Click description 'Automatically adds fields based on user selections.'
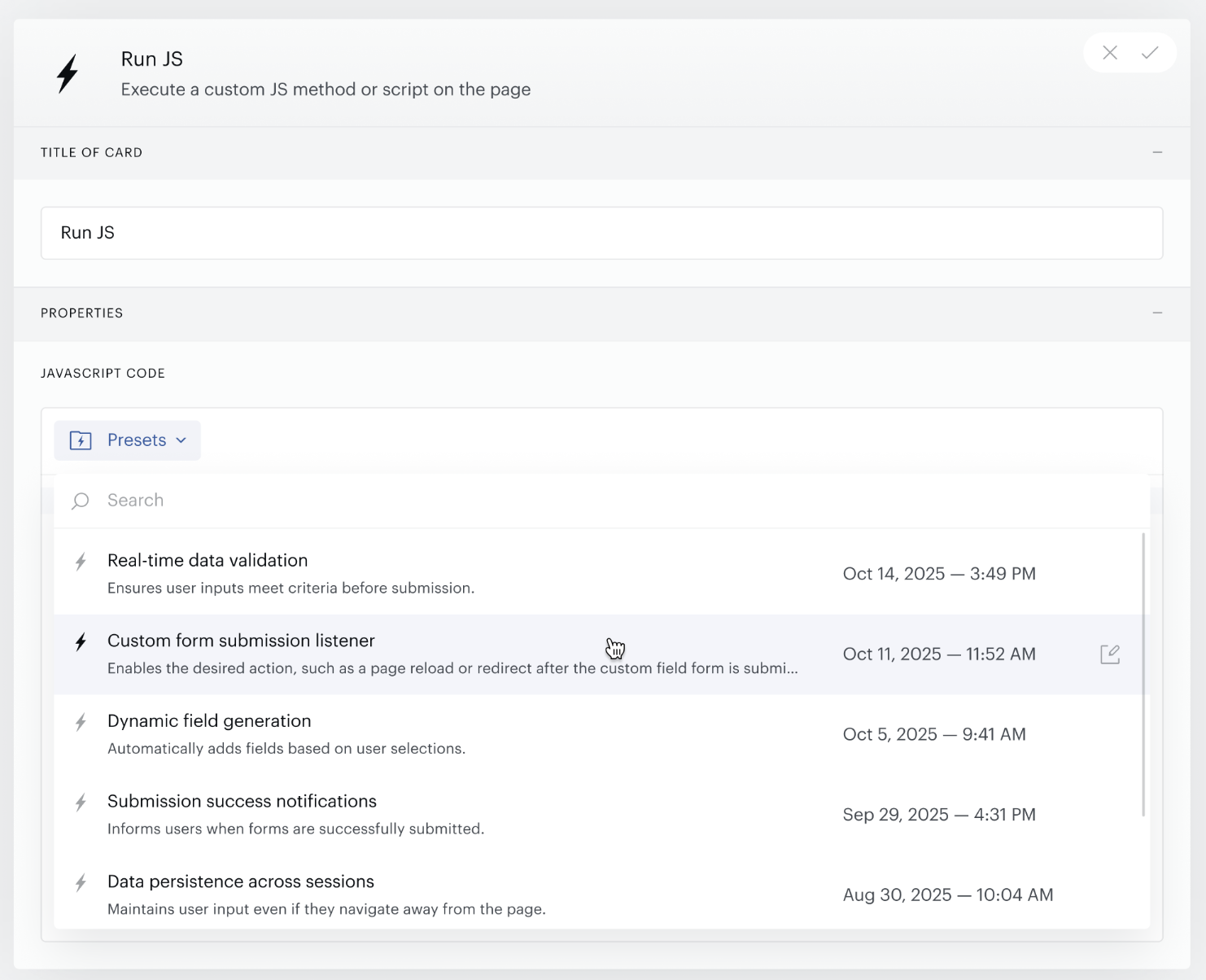Viewport: 1206px width, 980px height. tap(286, 748)
